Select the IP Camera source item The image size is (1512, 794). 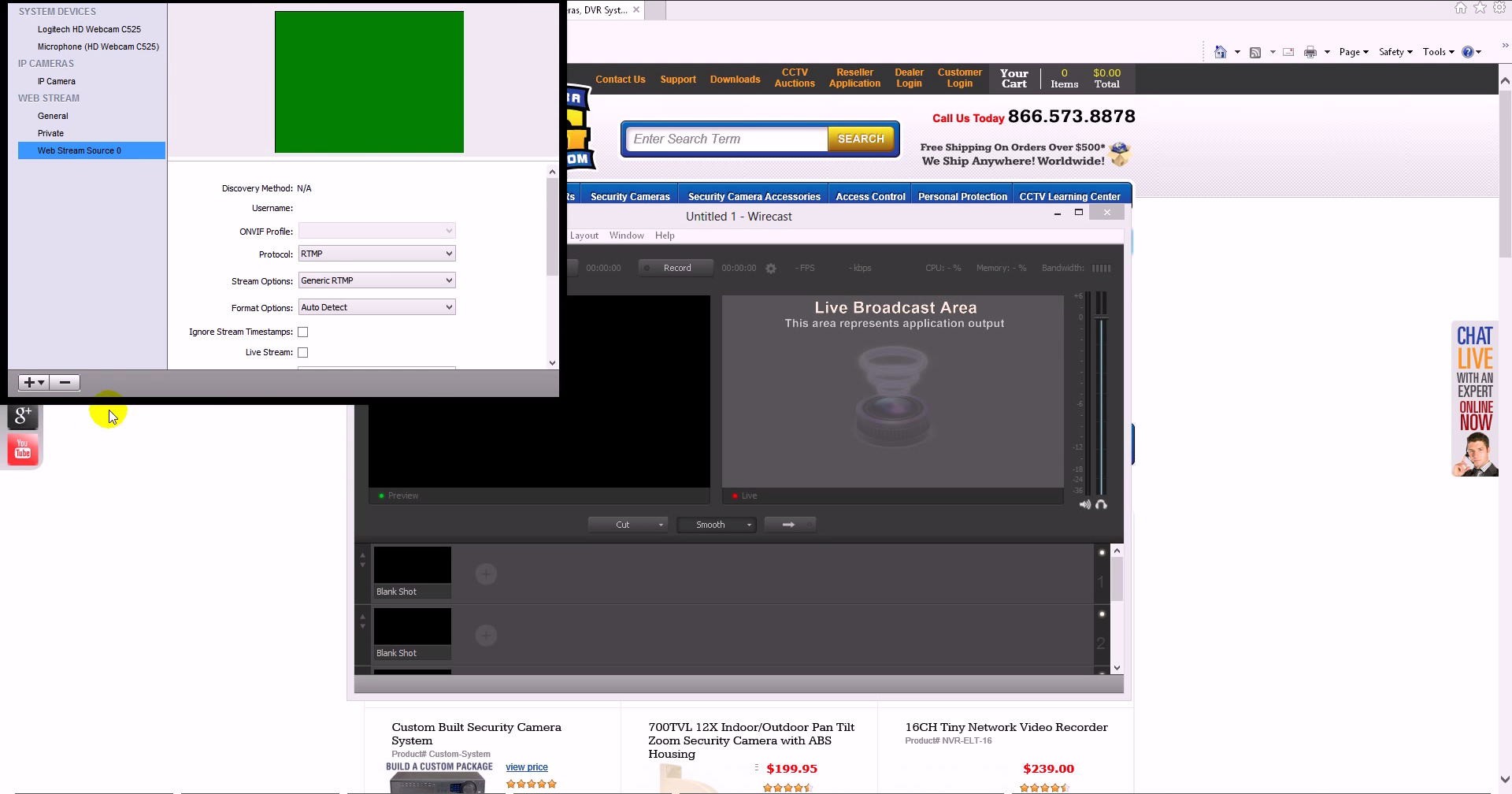coord(57,81)
